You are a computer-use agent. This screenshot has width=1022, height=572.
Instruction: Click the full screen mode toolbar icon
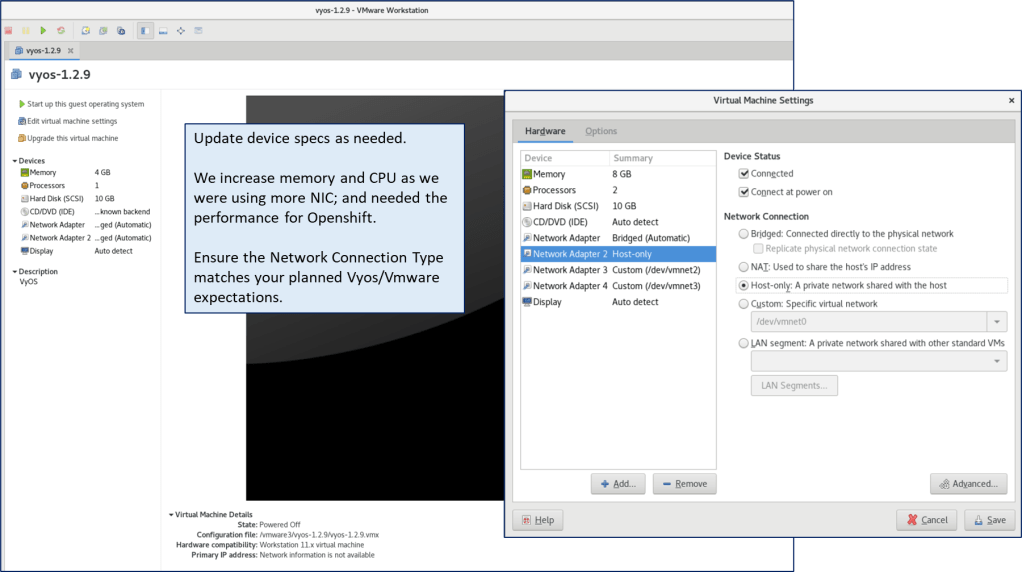click(x=181, y=31)
